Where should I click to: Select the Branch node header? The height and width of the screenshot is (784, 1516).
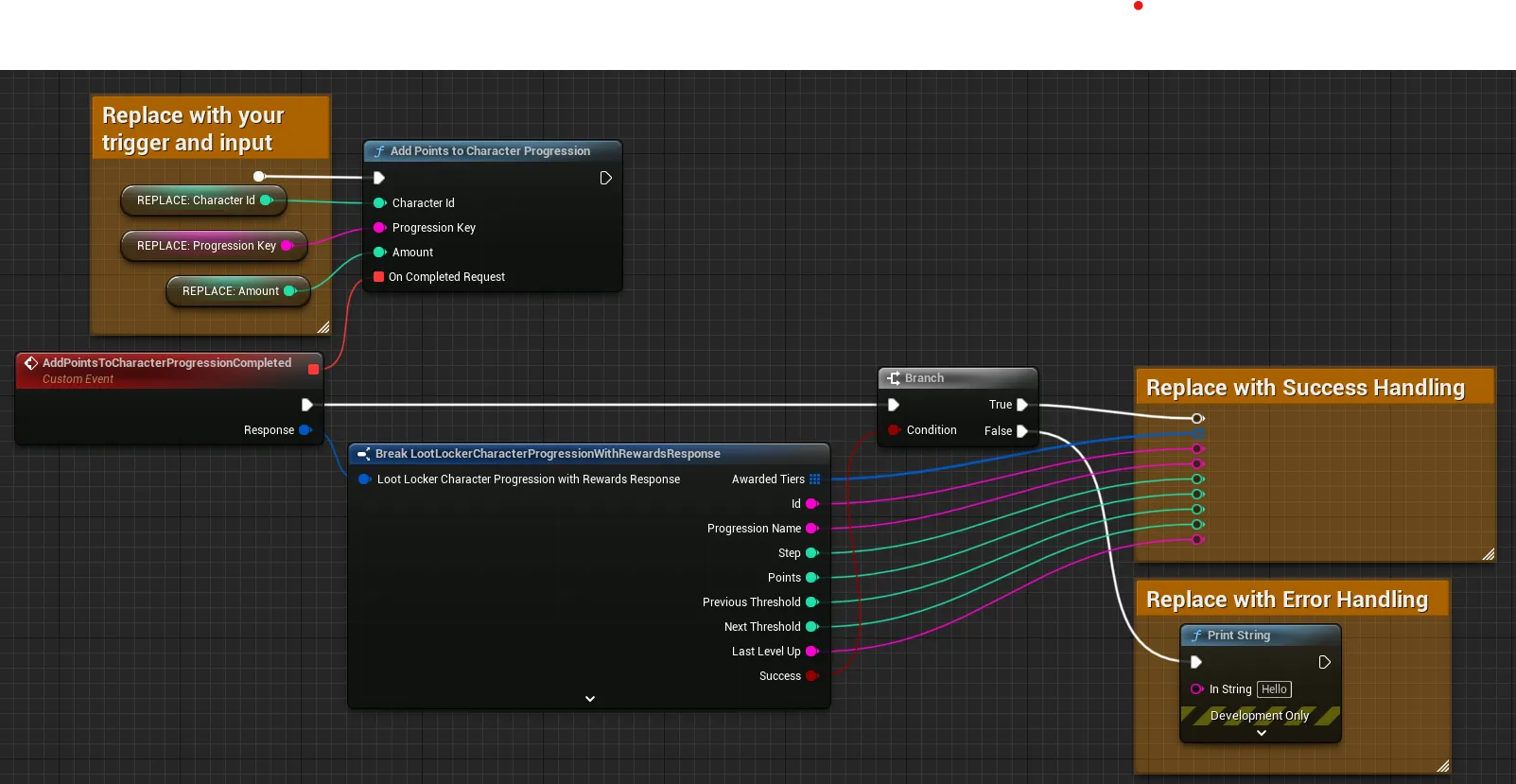click(x=958, y=378)
